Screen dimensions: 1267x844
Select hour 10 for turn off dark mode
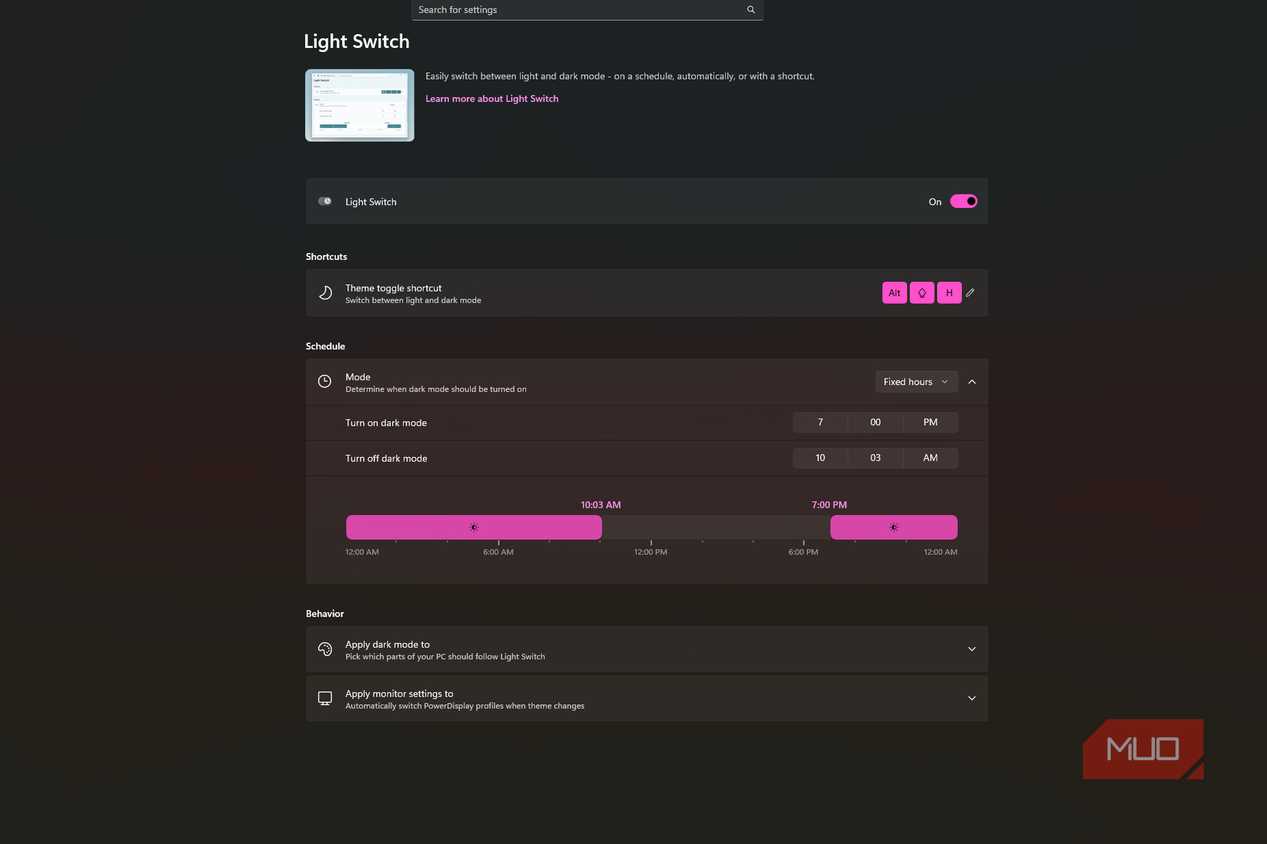pyautogui.click(x=820, y=458)
